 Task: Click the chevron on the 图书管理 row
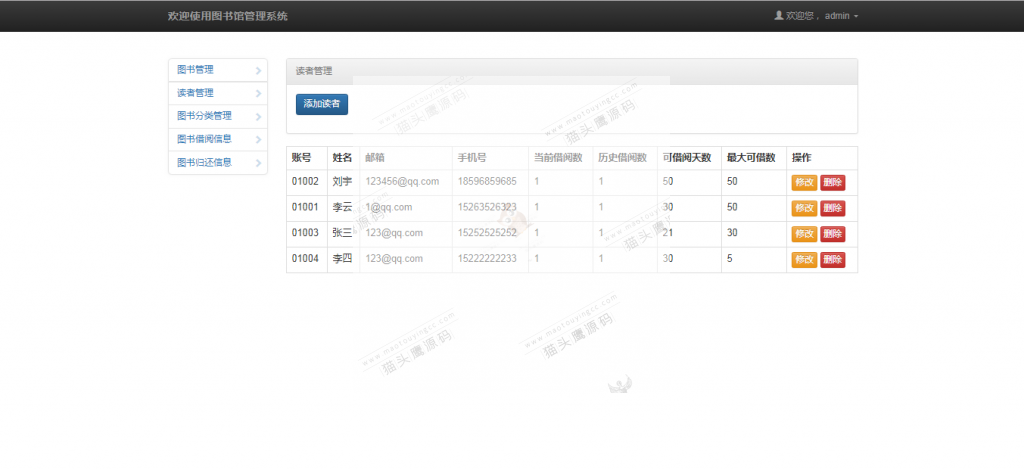[x=259, y=70]
